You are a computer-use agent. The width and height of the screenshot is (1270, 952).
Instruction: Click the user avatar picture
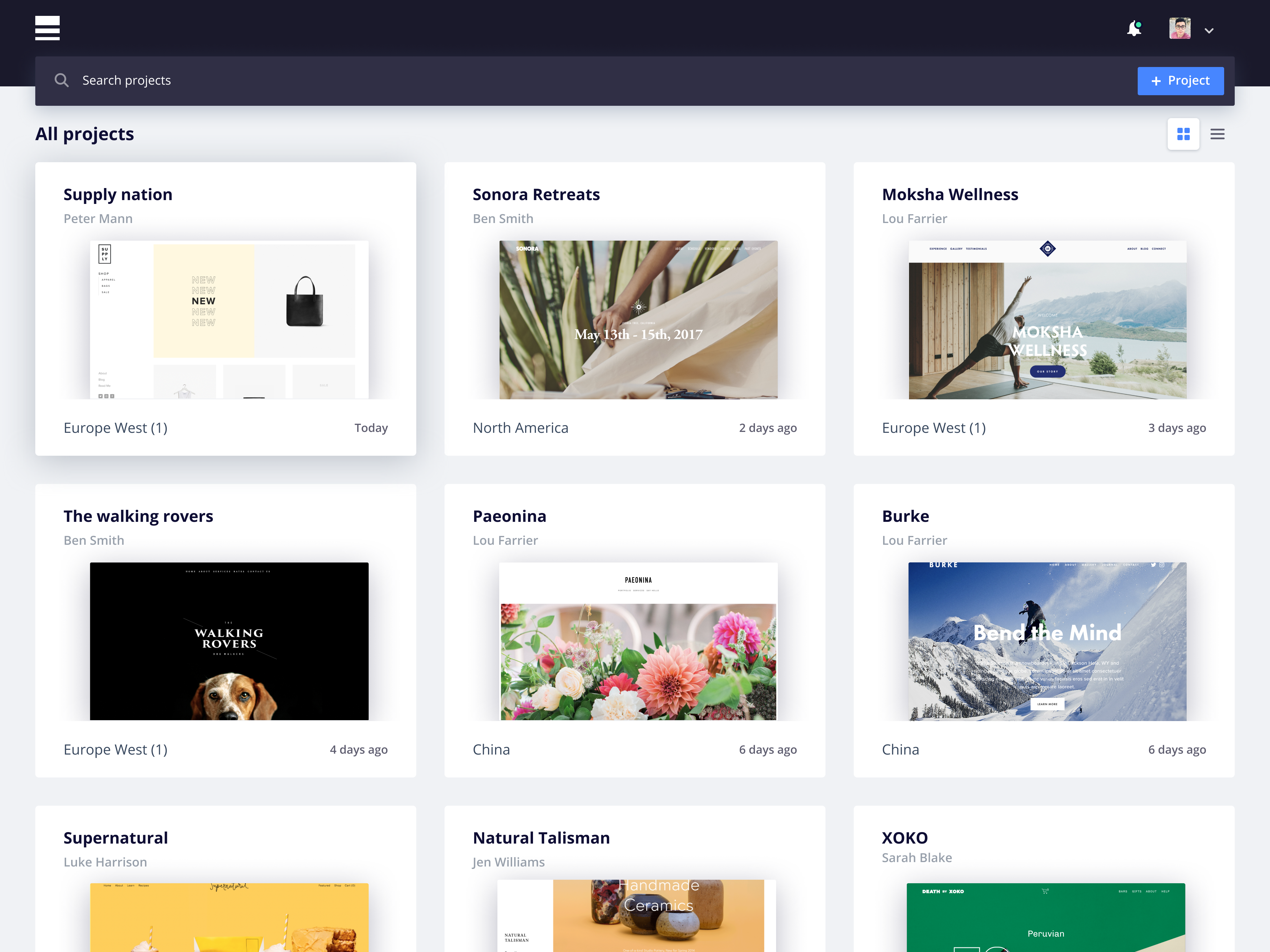click(x=1179, y=28)
